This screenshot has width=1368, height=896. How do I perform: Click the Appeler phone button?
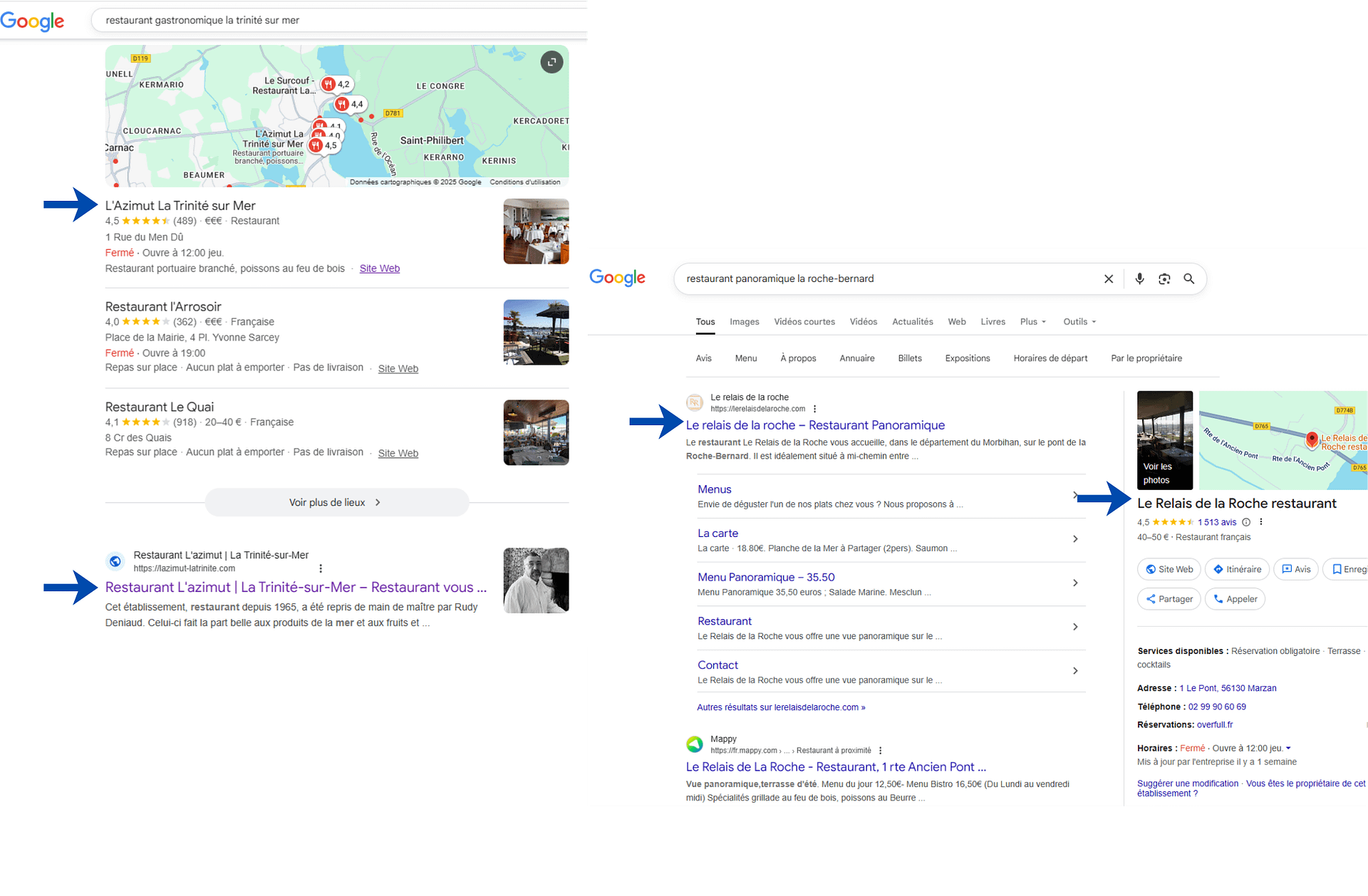click(1235, 599)
